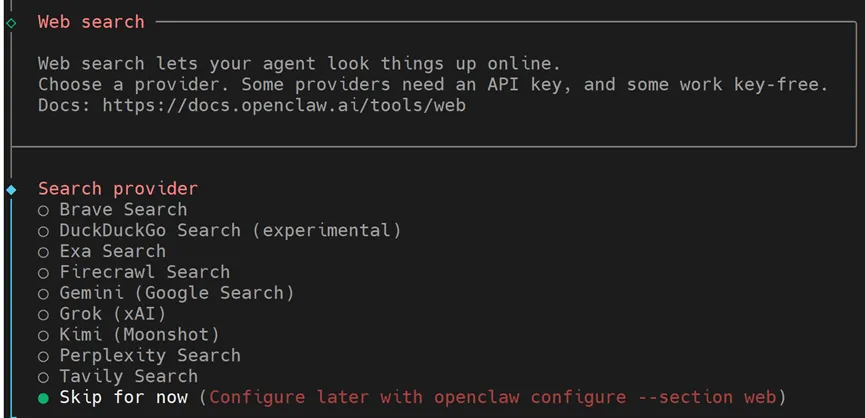This screenshot has width=865, height=418.
Task: Select Exa Search as provider
Action: (112, 252)
